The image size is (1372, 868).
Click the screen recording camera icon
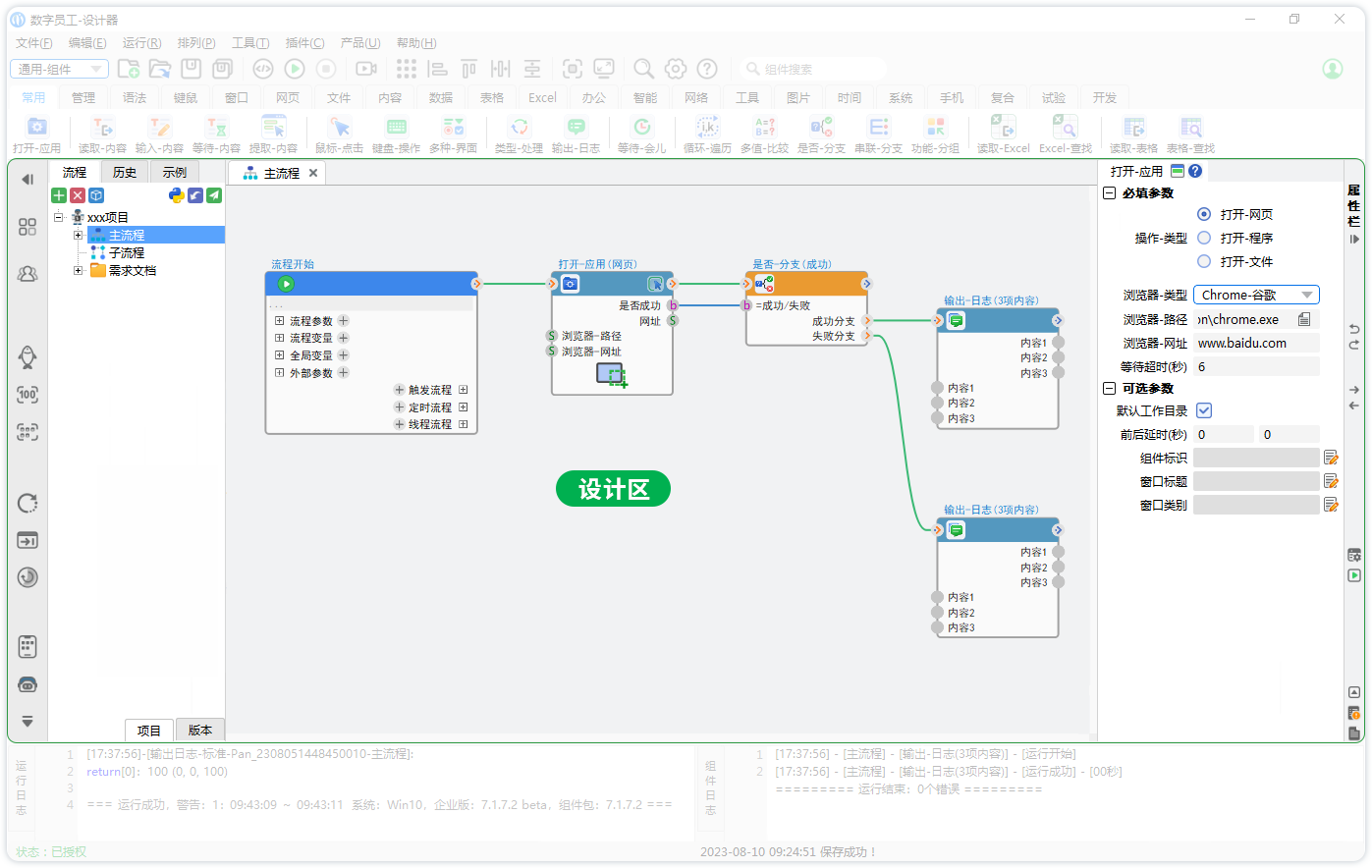(x=366, y=69)
